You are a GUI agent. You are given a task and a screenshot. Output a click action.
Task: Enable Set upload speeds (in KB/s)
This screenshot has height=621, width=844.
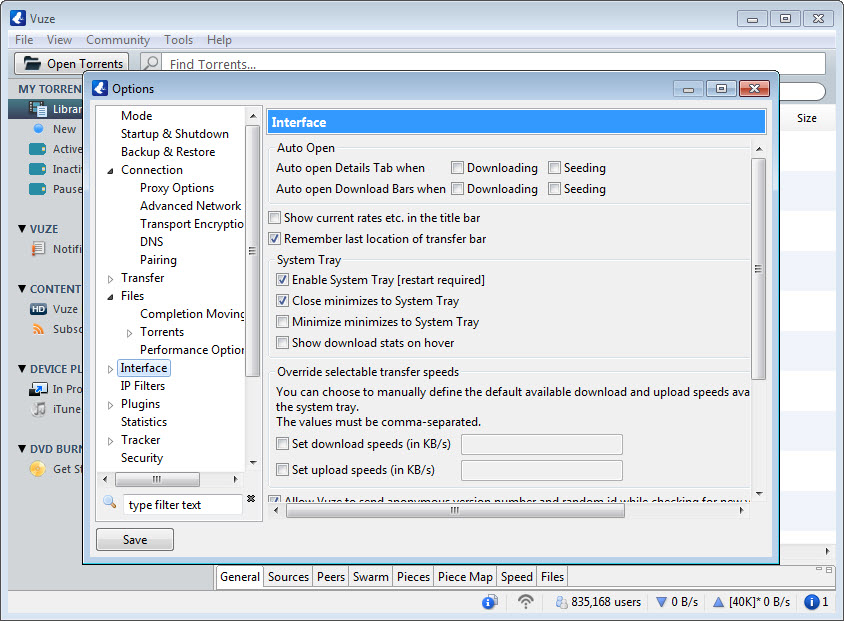pos(282,469)
